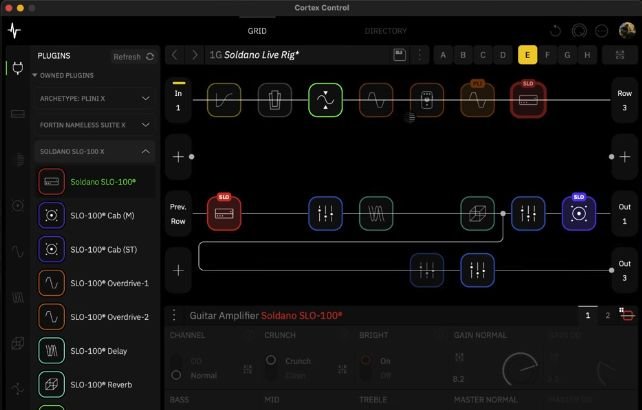Switch to parameter page 1
Screen dimensions: 642x410
tap(588, 315)
